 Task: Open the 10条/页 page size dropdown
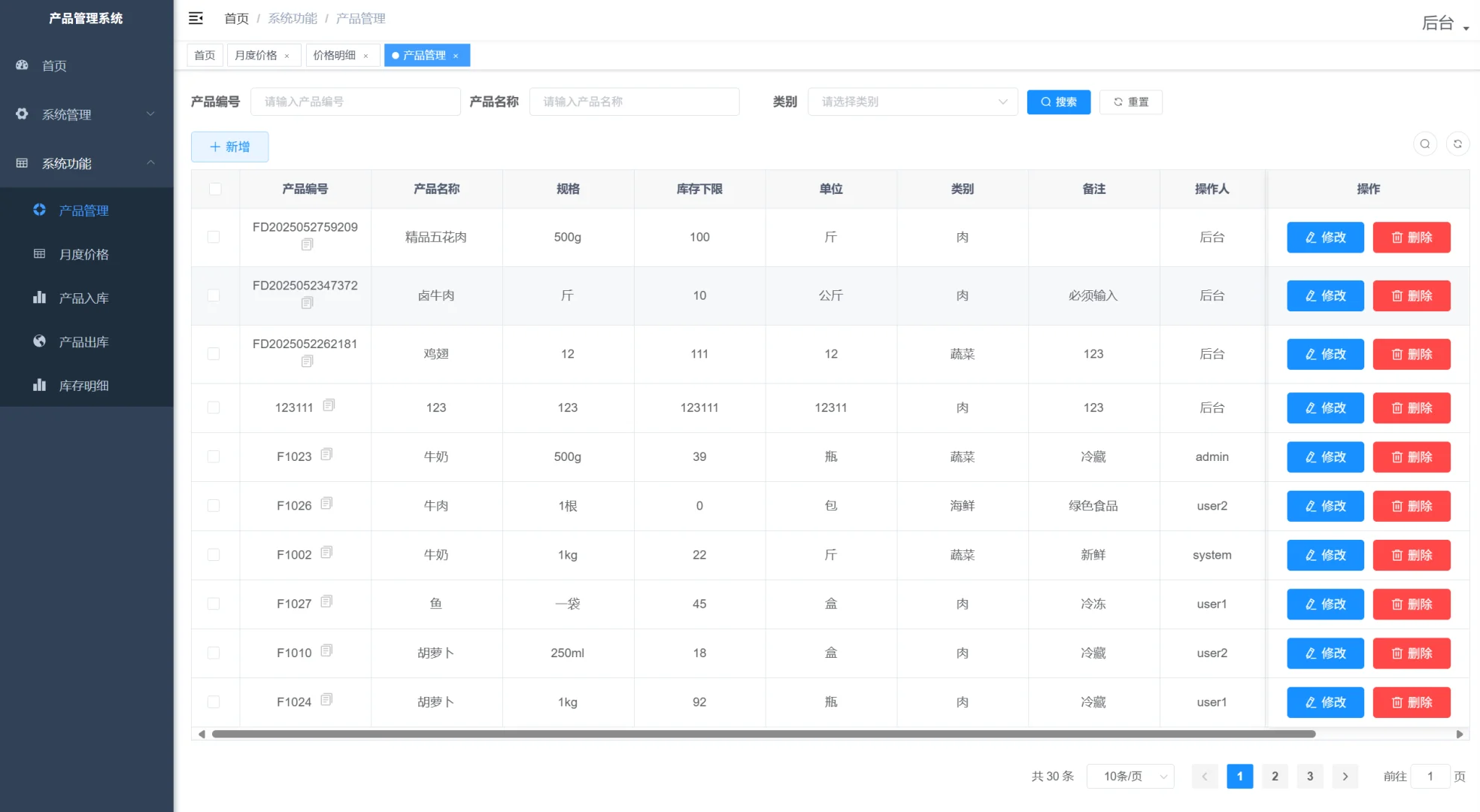pyautogui.click(x=1130, y=776)
